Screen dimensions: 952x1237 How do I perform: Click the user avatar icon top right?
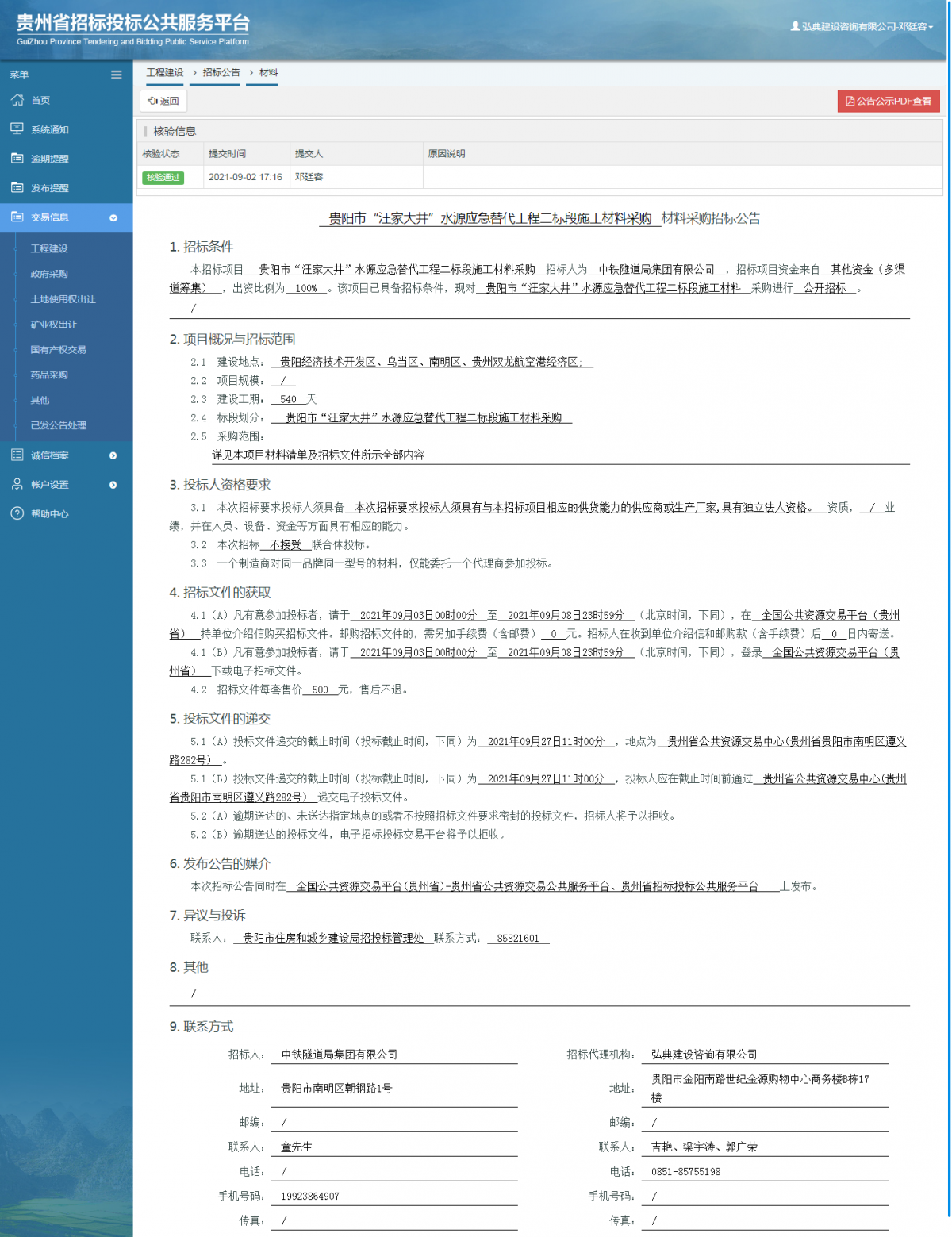click(796, 25)
